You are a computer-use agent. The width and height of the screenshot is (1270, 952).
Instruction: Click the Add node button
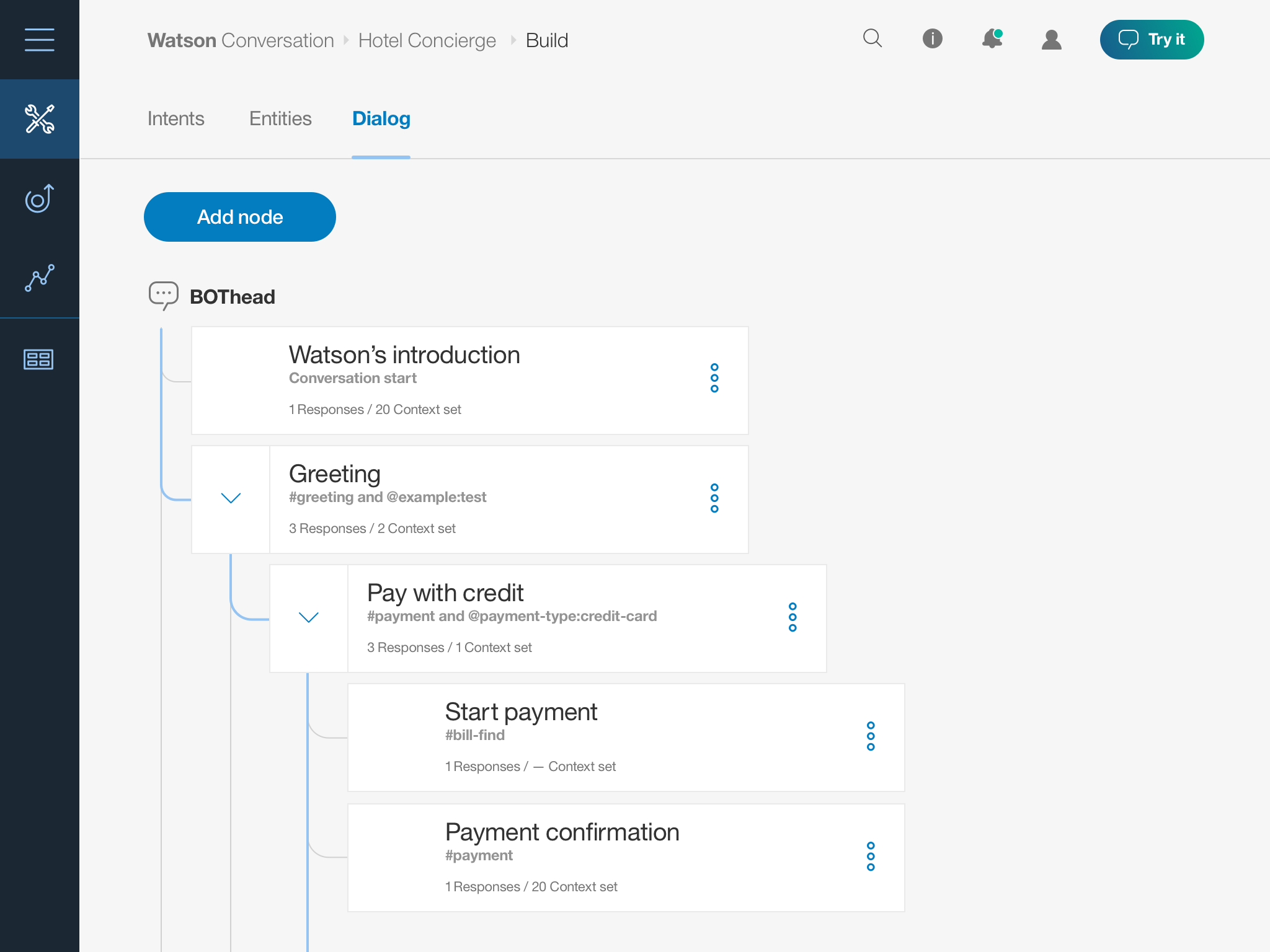tap(240, 217)
